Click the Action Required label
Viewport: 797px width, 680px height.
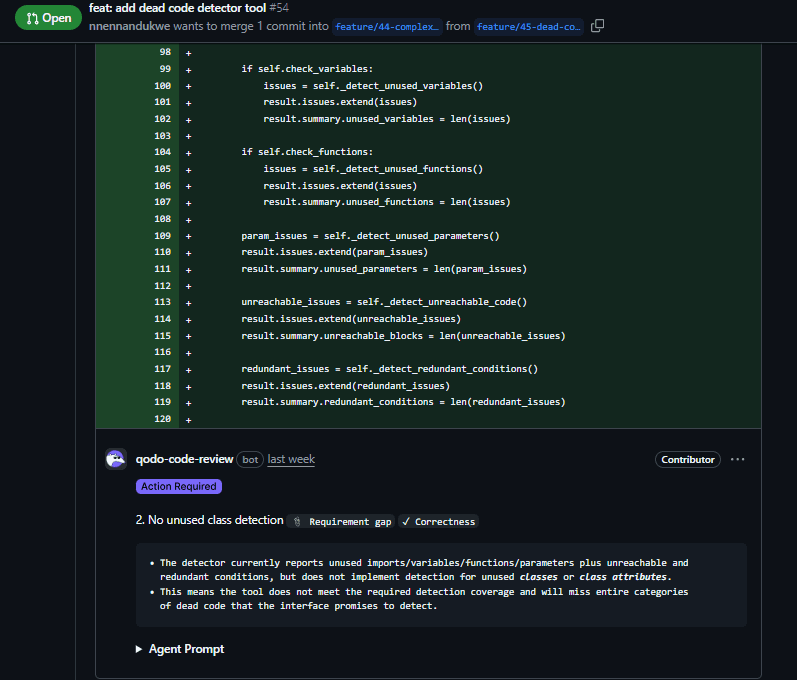click(x=178, y=486)
